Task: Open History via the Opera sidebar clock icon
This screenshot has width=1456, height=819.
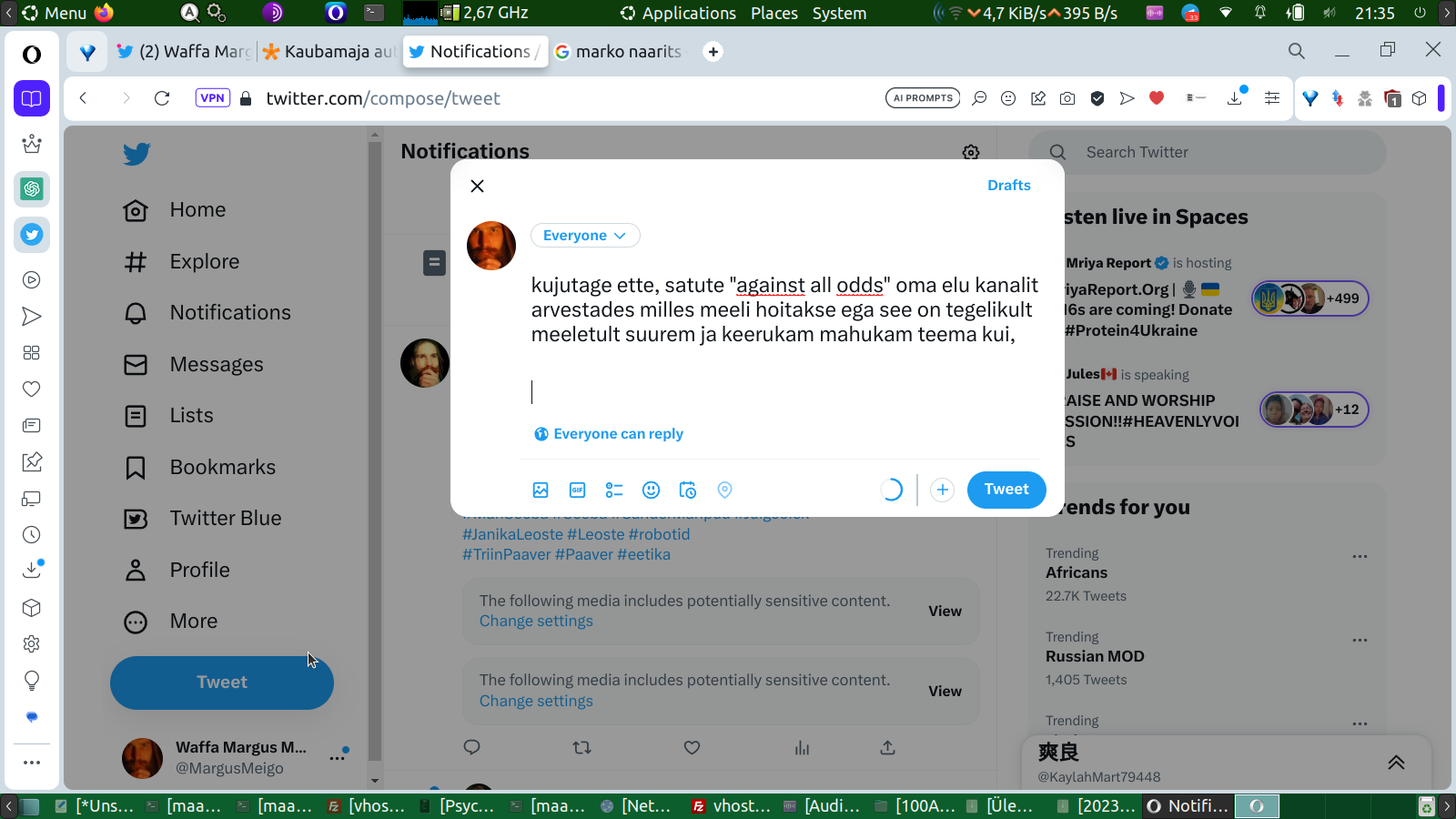Action: pyautogui.click(x=32, y=535)
